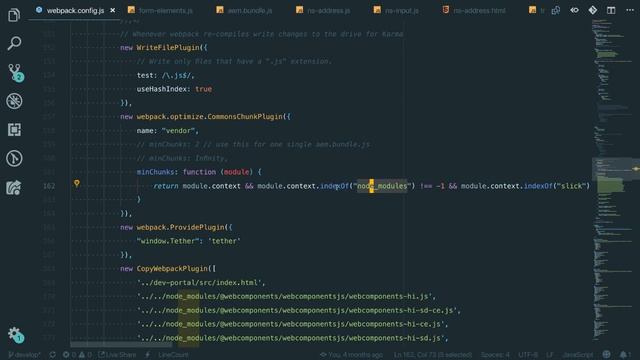Click 'webpack.ProvidePlugin' in the code
Viewport: 640px width, 360px height.
(x=180, y=227)
